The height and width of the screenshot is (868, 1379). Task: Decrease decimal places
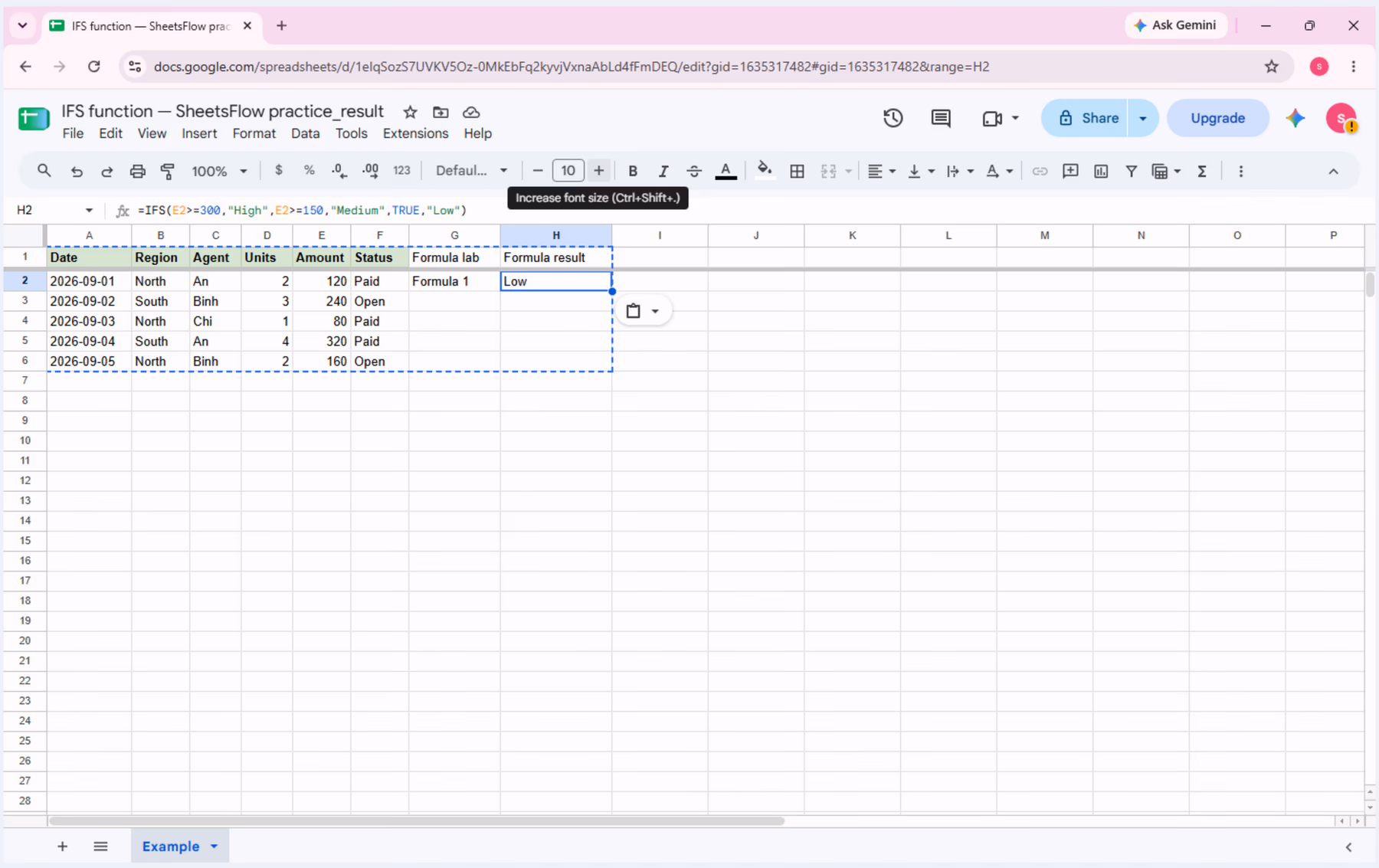click(x=339, y=171)
